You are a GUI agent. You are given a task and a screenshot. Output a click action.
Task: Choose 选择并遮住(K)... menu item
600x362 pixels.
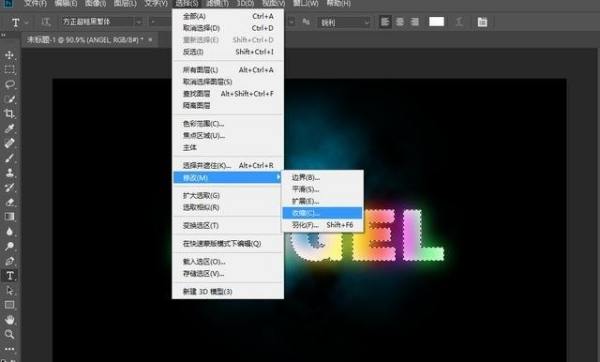(x=228, y=165)
